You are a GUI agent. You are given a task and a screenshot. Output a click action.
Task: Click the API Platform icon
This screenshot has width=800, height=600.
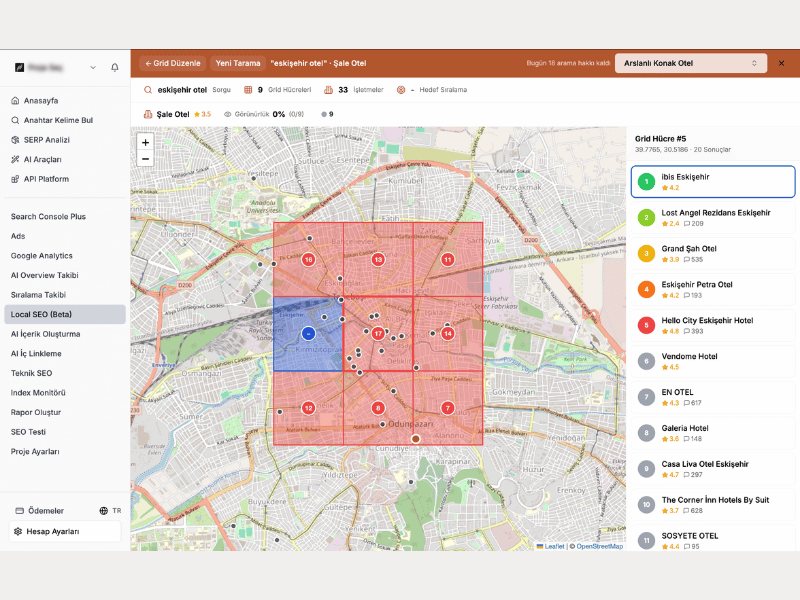15,179
